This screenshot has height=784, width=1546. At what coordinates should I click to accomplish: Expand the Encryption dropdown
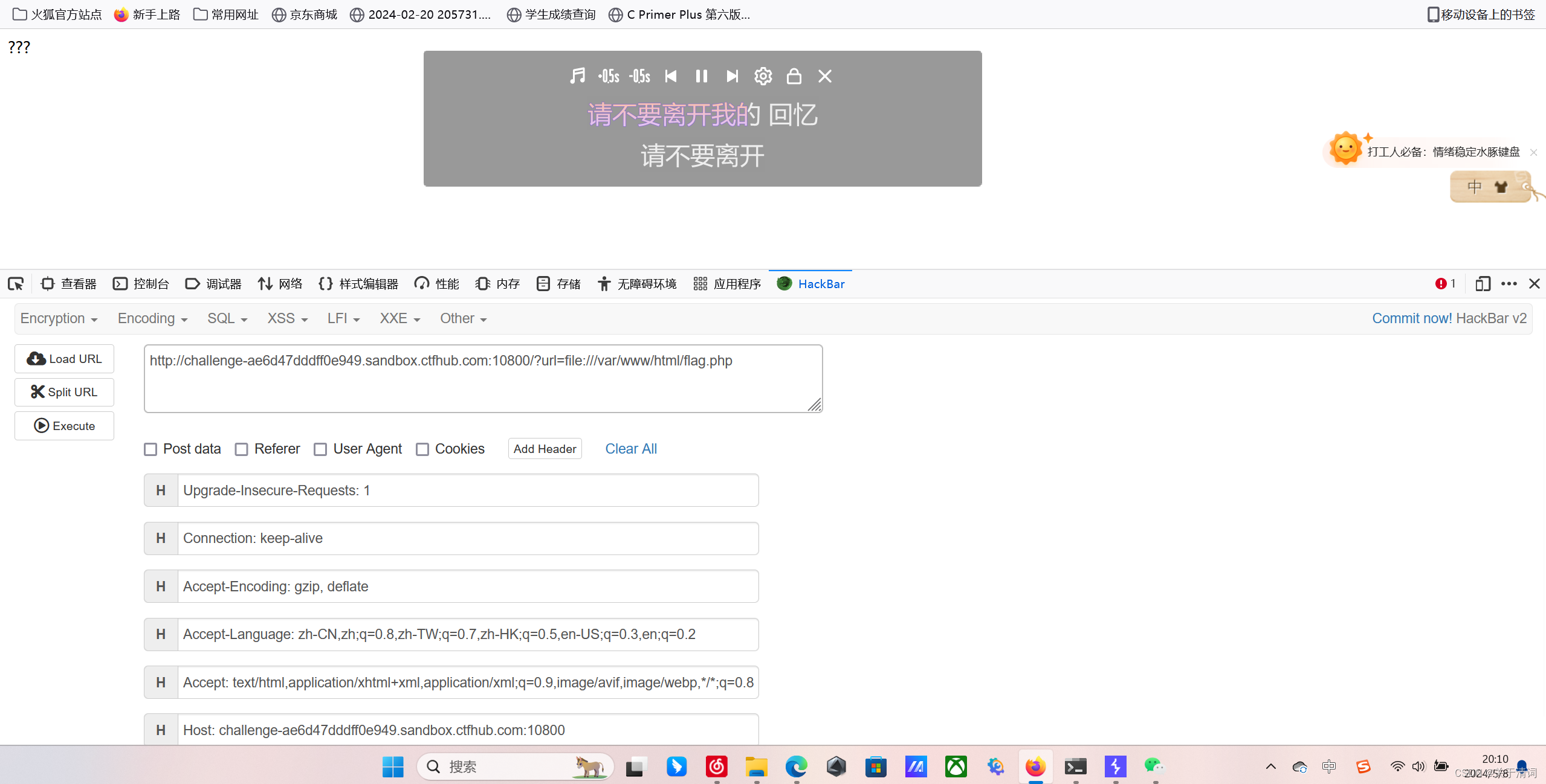coord(58,318)
